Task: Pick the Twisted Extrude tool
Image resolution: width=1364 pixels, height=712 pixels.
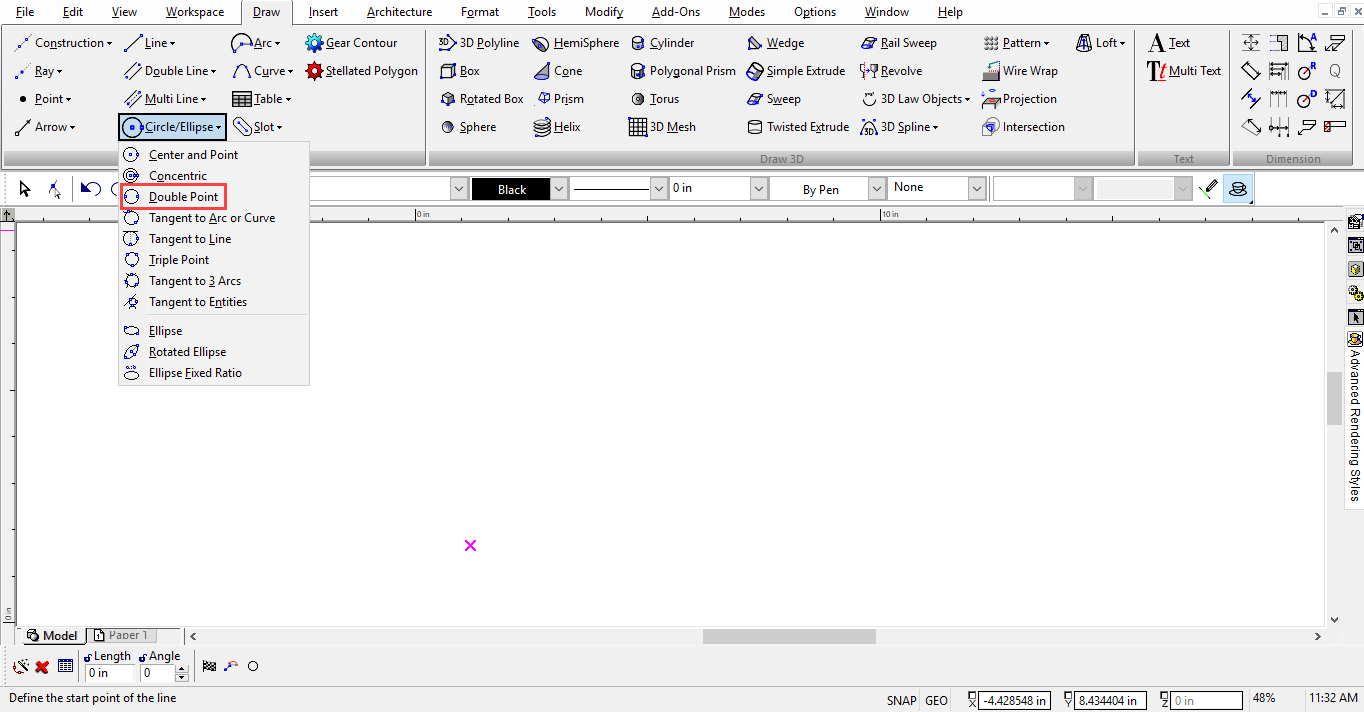Action: (x=798, y=127)
